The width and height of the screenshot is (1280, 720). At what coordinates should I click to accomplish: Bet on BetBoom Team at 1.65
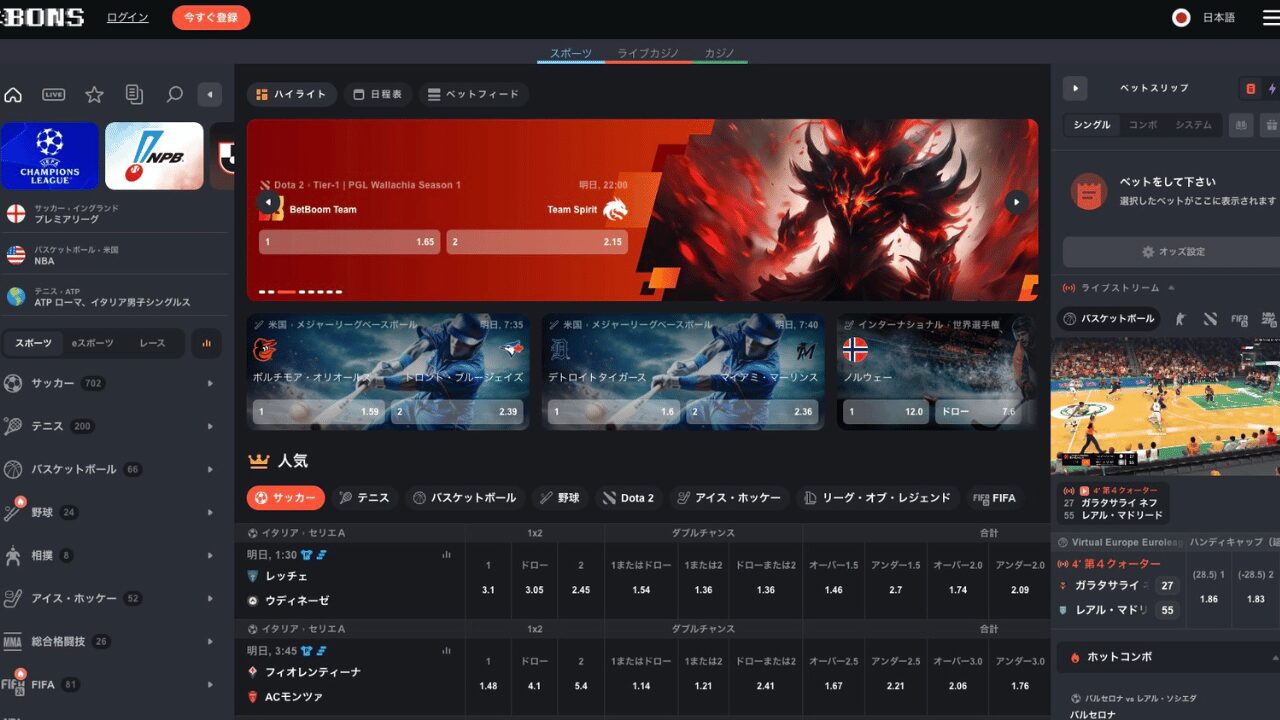tap(350, 242)
